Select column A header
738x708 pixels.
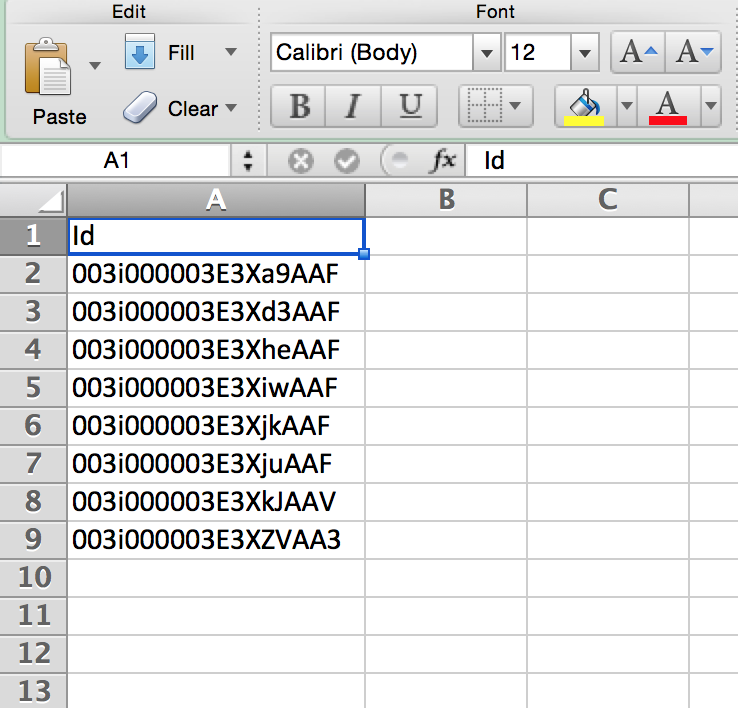coord(216,200)
